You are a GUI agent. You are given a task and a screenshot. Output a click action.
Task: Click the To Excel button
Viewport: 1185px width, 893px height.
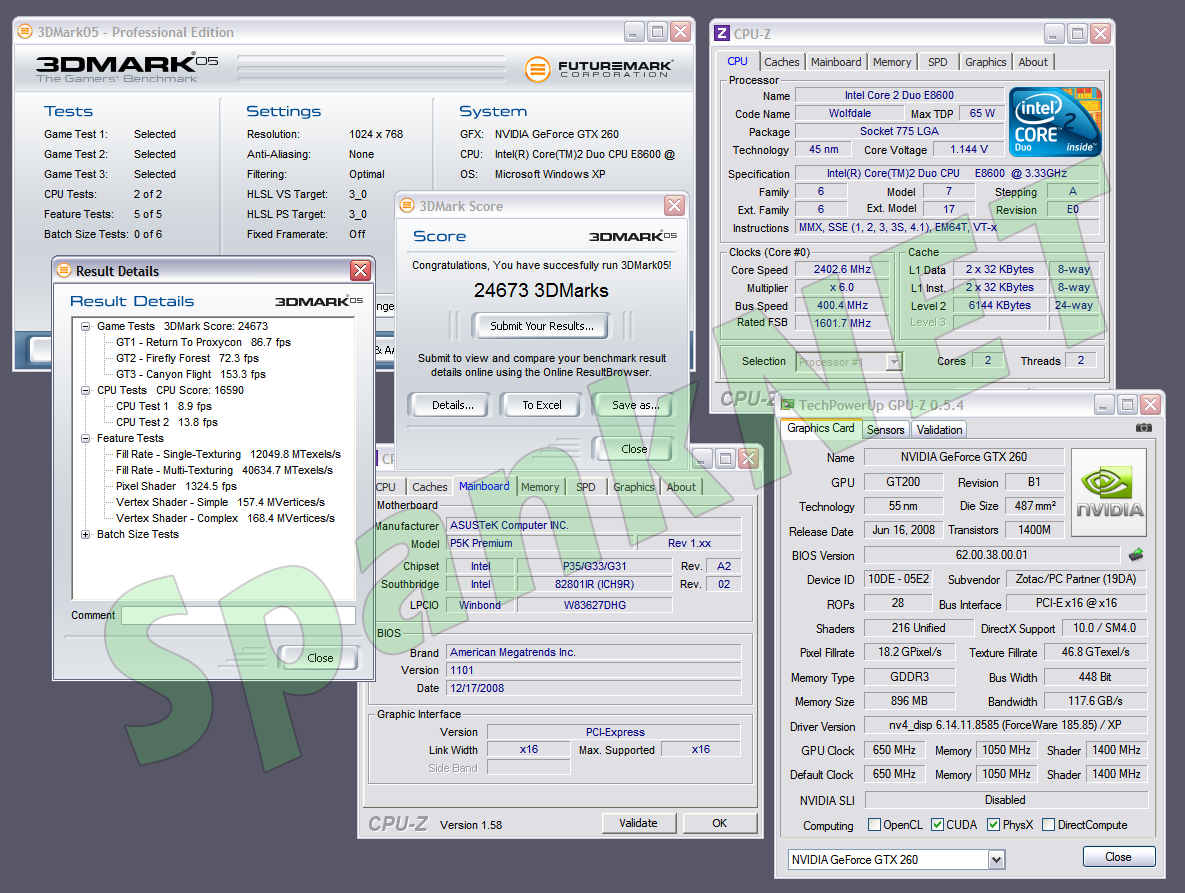click(542, 405)
